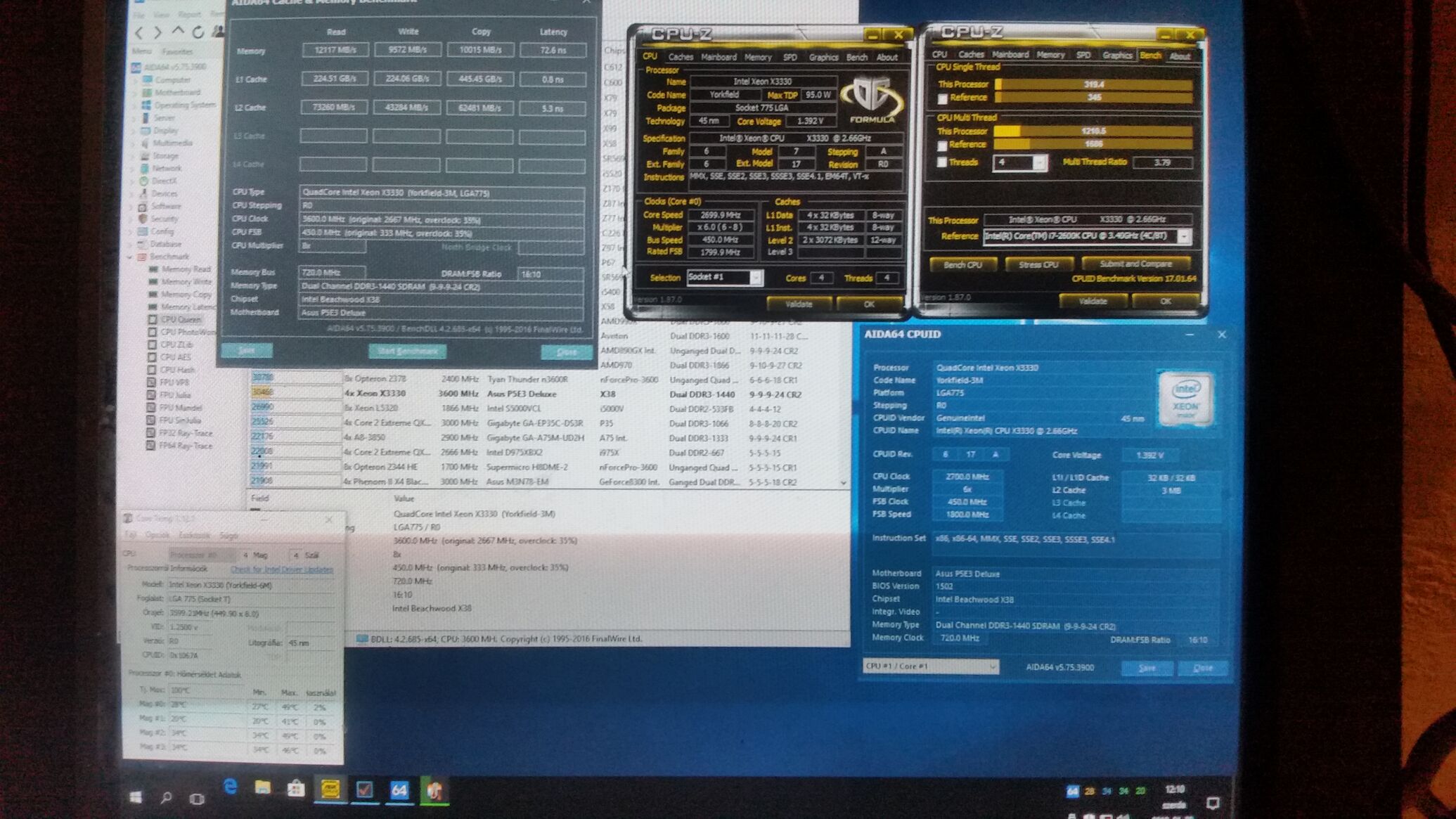The image size is (1456, 819).
Task: Click the Bench CPU button
Action: [962, 264]
